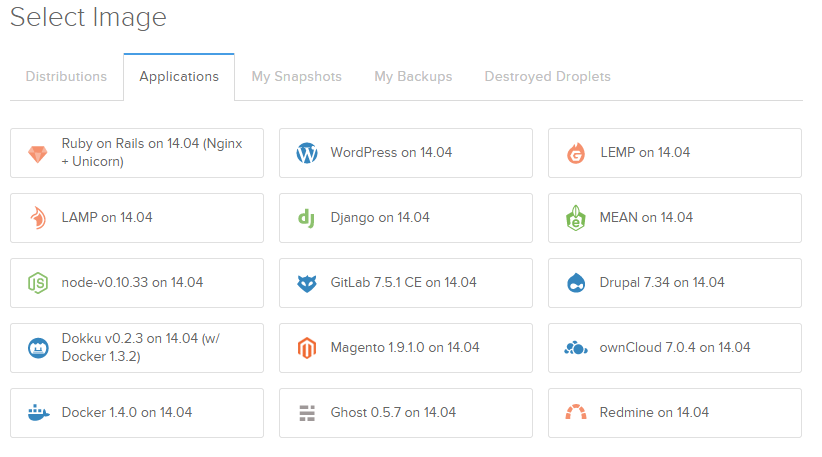Image resolution: width=822 pixels, height=457 pixels.
Task: Choose LEMP on 14.04 image
Action: point(675,153)
